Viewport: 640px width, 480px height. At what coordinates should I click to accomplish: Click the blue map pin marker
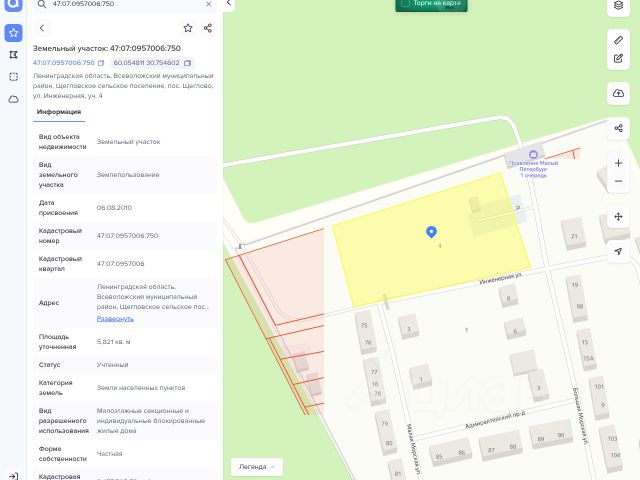431,232
